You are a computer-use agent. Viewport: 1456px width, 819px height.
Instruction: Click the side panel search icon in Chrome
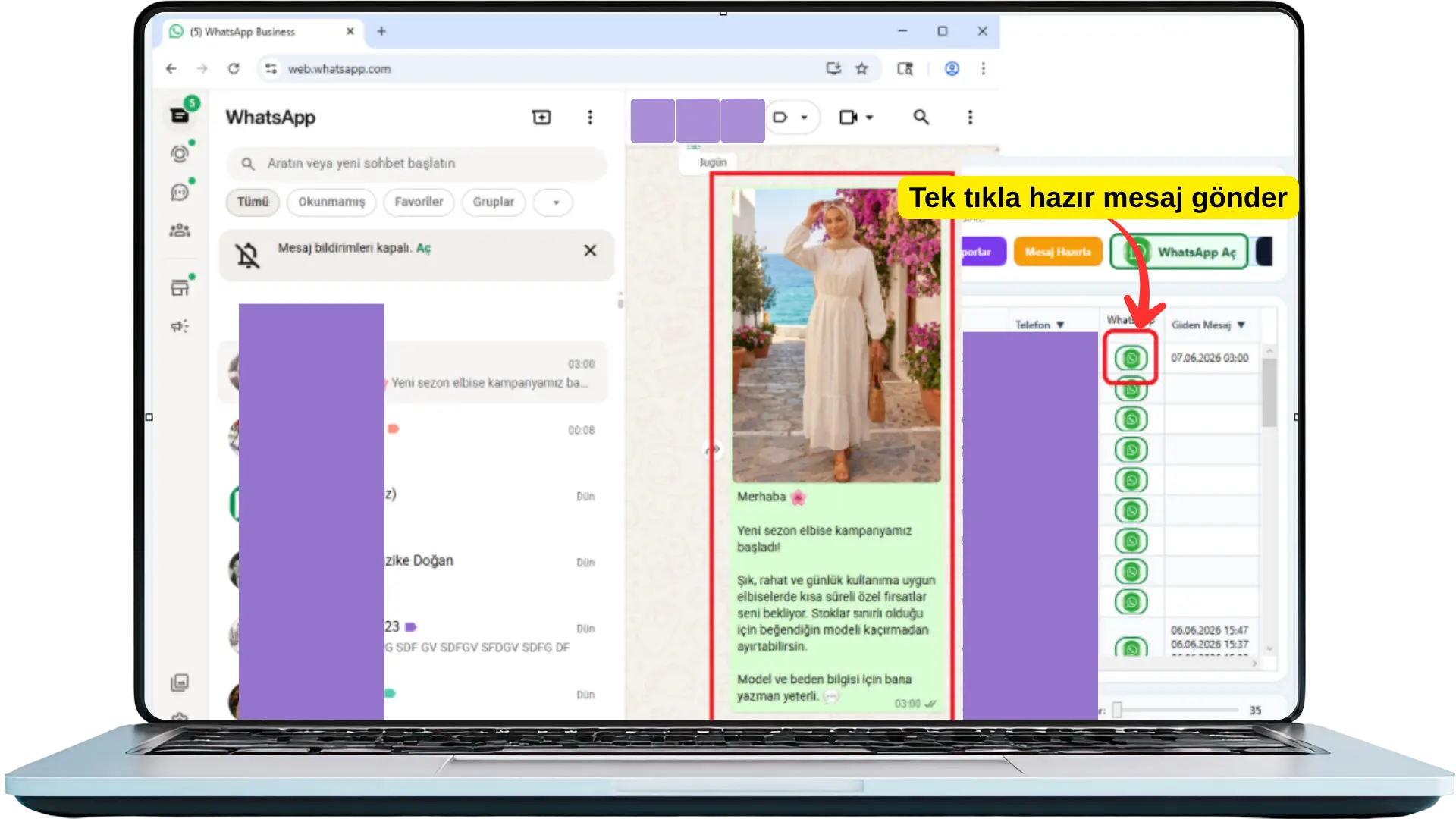[x=905, y=68]
